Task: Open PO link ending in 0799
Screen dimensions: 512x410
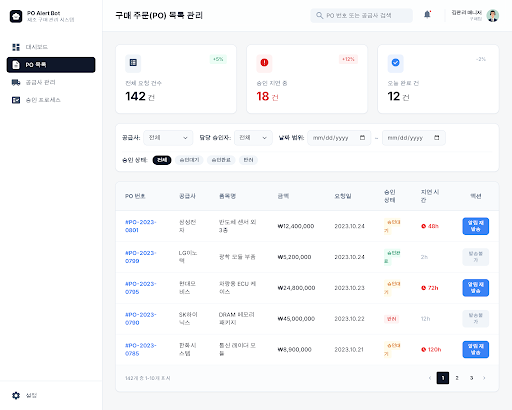Action: pyautogui.click(x=140, y=257)
